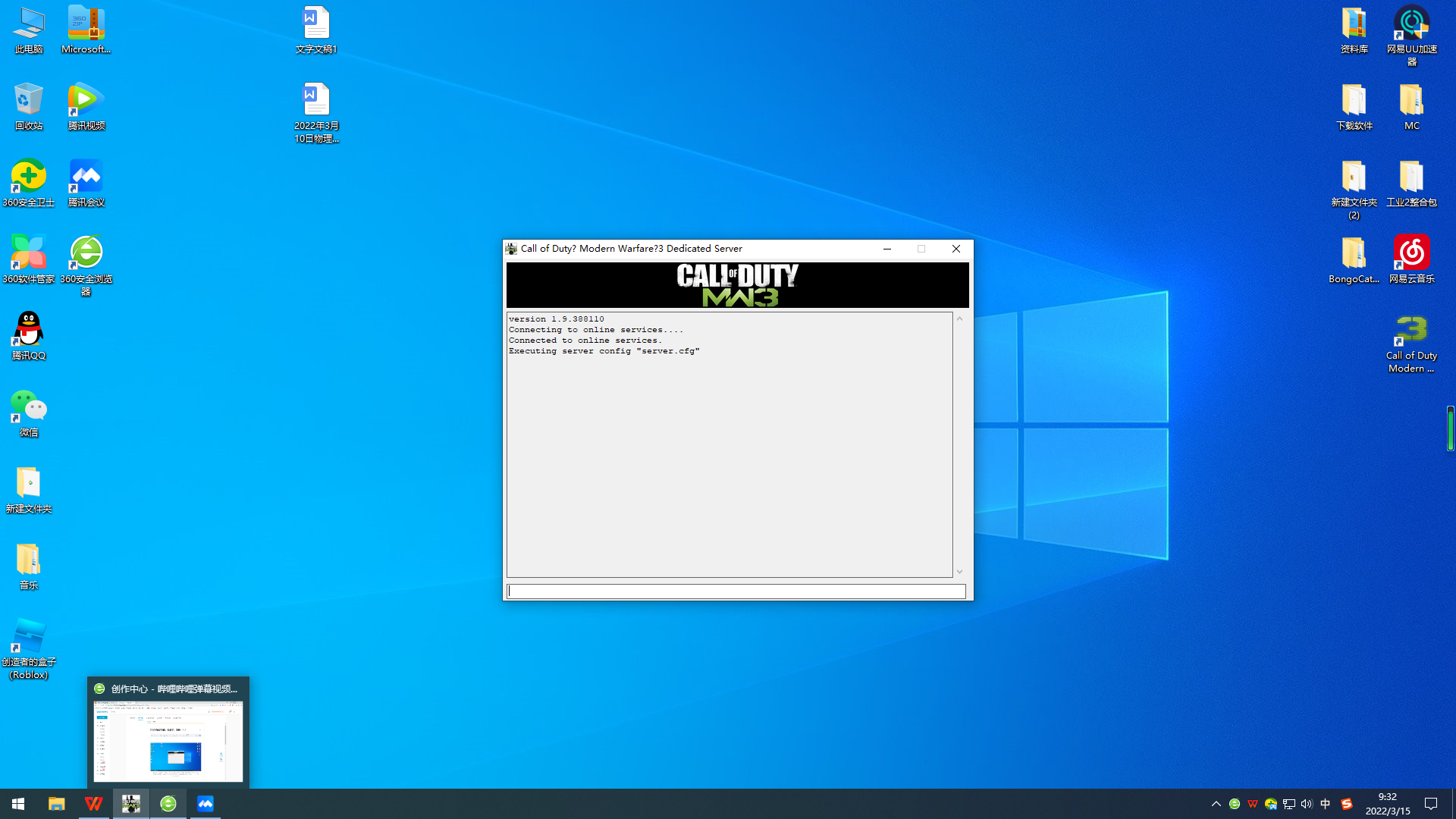Select the 音乐 folder icon
Image resolution: width=1456 pixels, height=819 pixels.
coord(29,566)
